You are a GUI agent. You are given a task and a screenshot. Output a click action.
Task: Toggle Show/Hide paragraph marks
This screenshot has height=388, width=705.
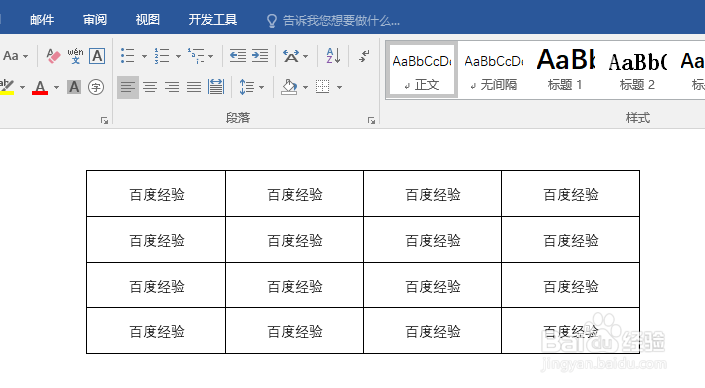click(364, 56)
